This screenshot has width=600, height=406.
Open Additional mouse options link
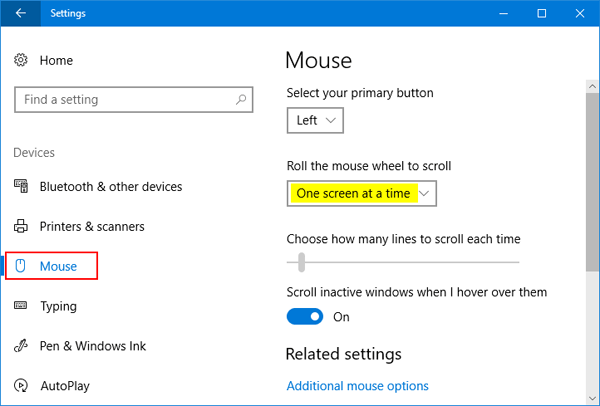pos(357,386)
